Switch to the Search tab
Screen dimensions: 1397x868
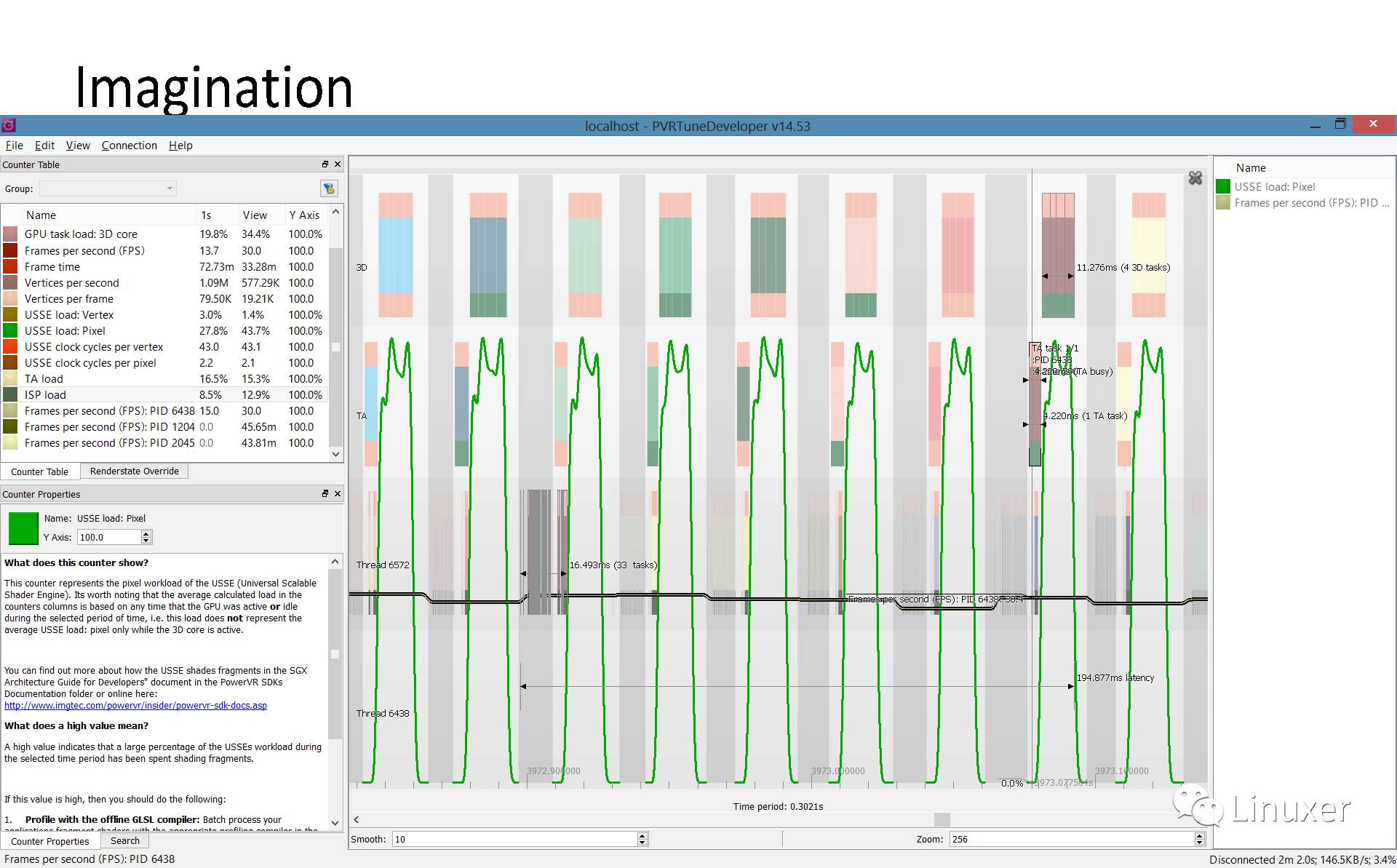tap(124, 840)
